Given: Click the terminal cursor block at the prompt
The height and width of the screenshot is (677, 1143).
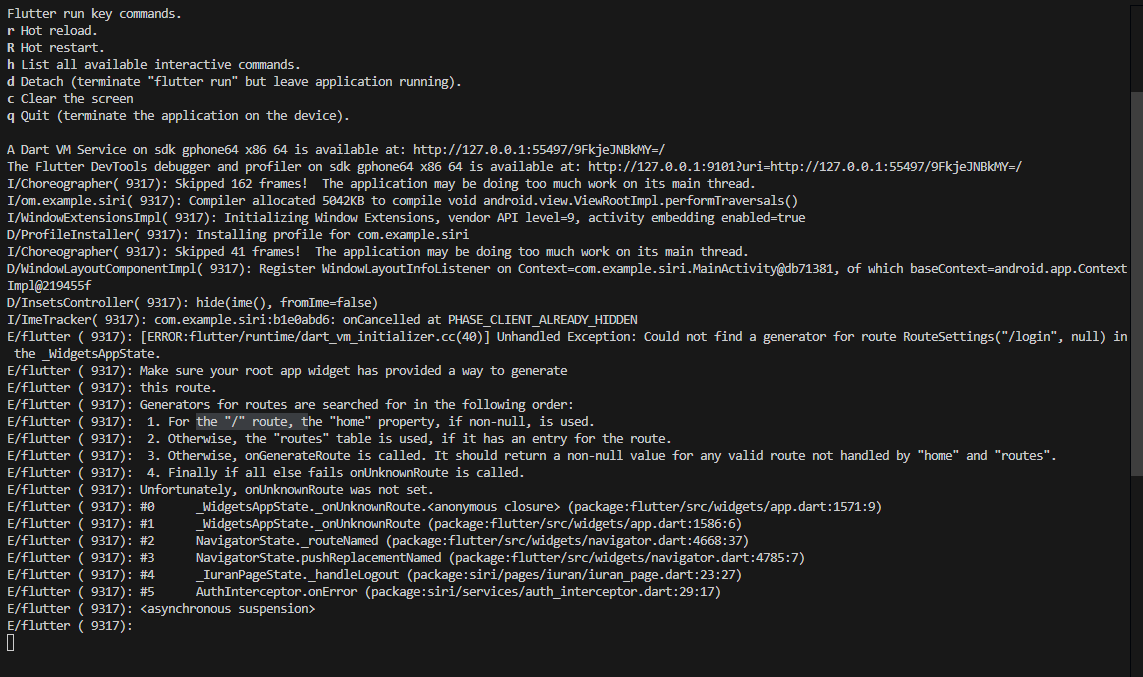Looking at the screenshot, I should tap(11, 642).
